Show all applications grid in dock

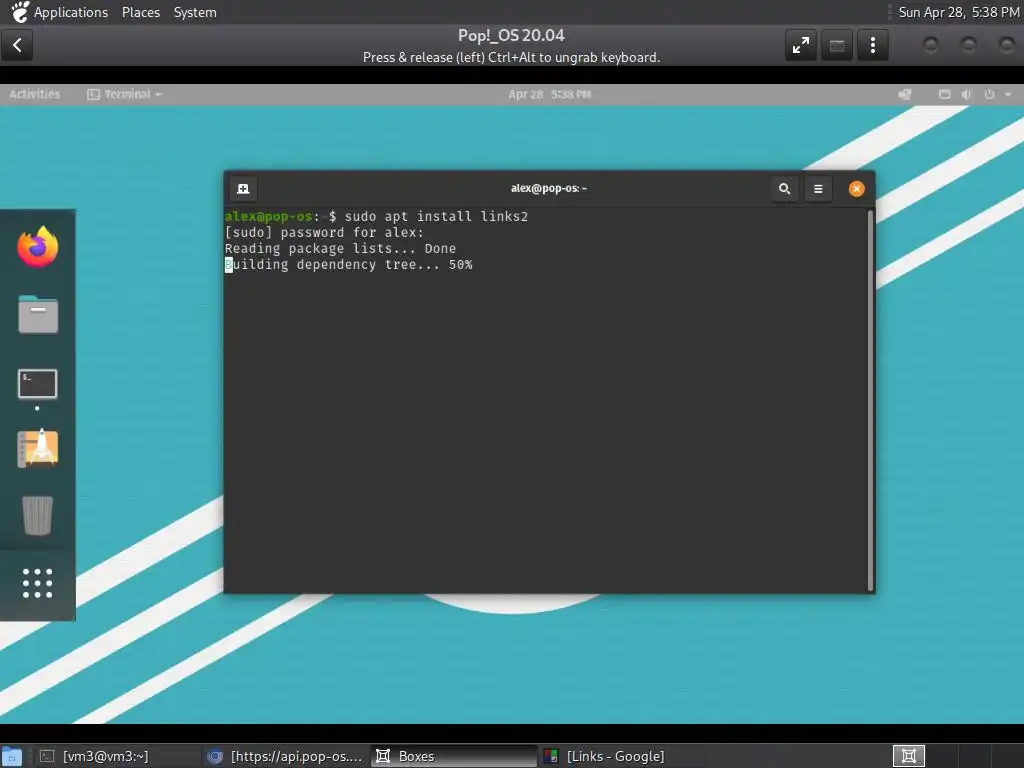pyautogui.click(x=37, y=583)
